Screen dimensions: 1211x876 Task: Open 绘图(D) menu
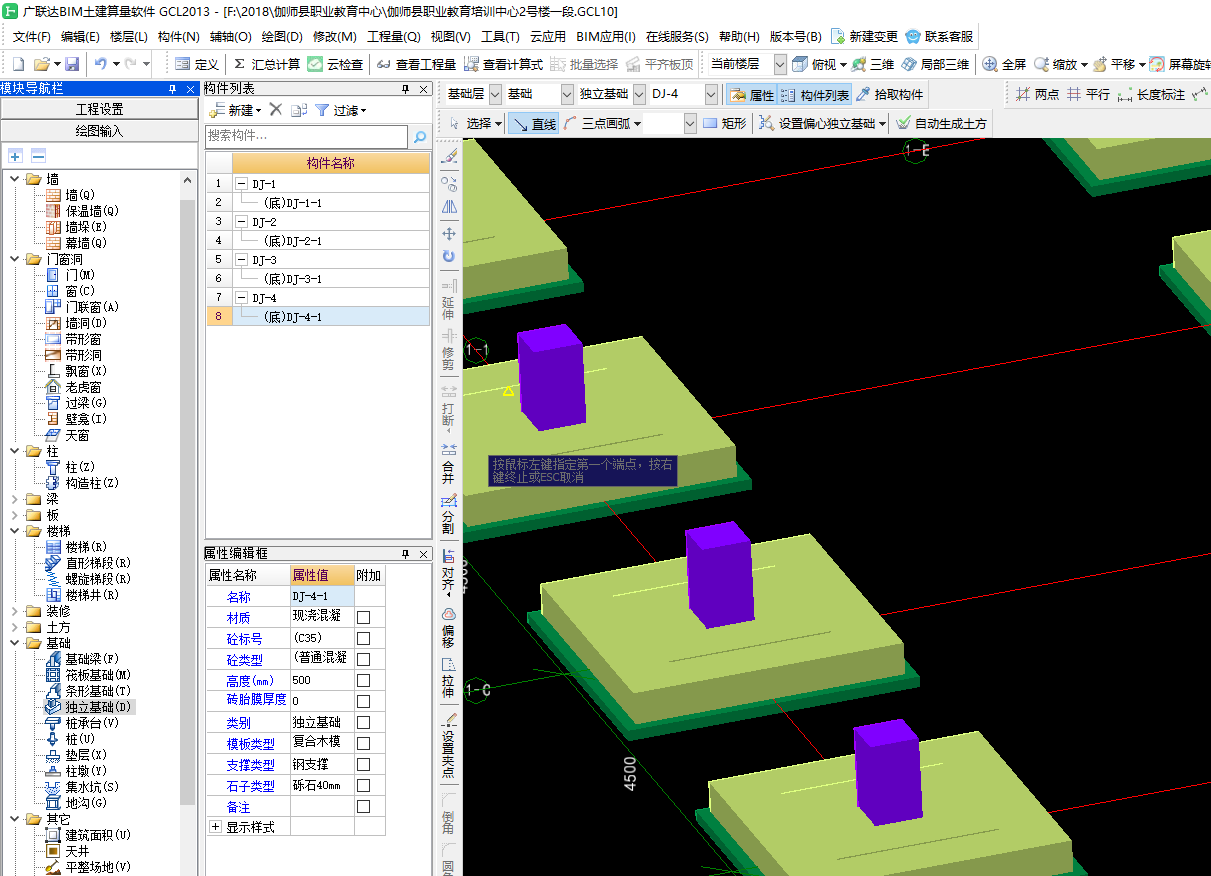click(x=282, y=37)
